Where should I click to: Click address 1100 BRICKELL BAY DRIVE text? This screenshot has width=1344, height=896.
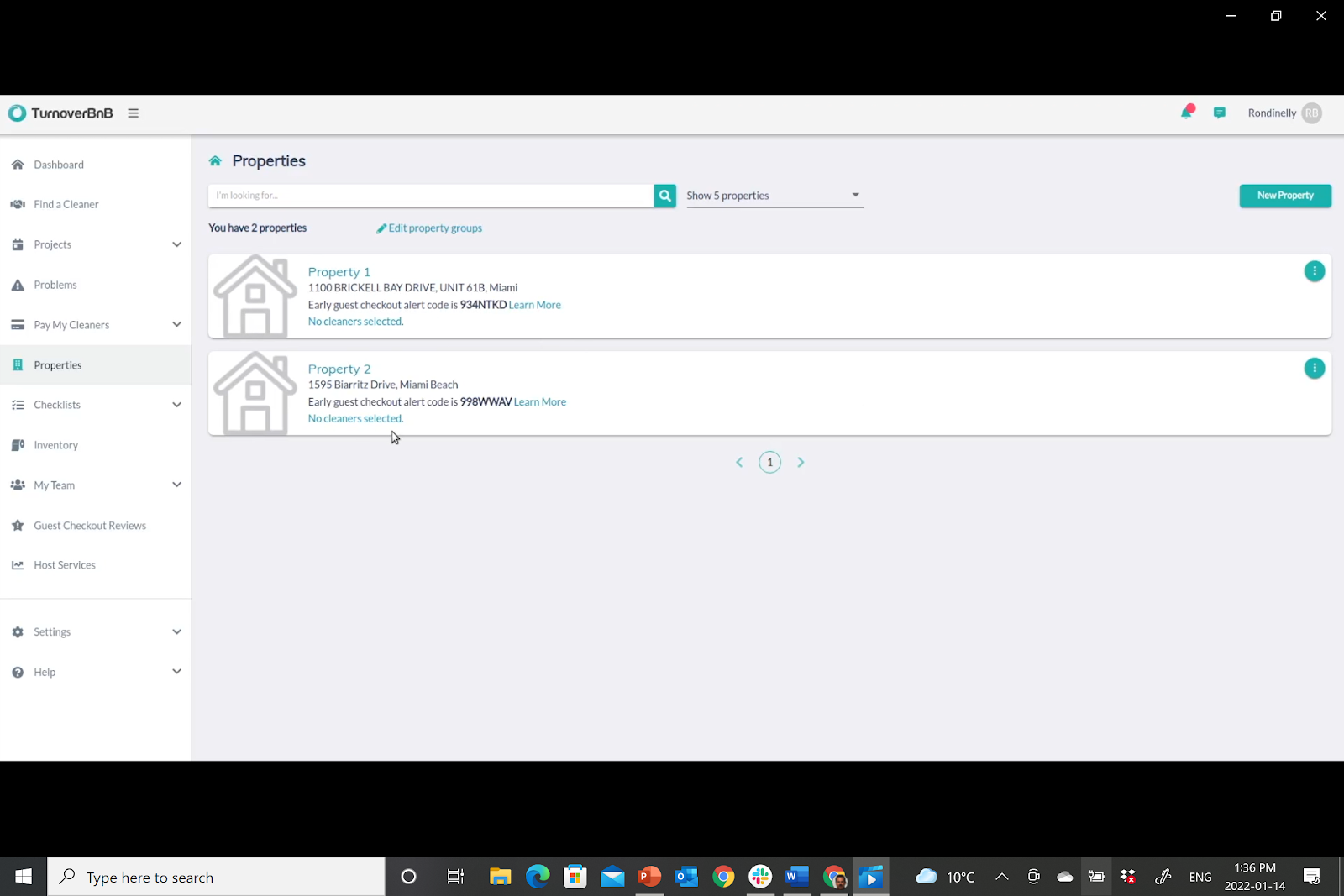click(412, 288)
